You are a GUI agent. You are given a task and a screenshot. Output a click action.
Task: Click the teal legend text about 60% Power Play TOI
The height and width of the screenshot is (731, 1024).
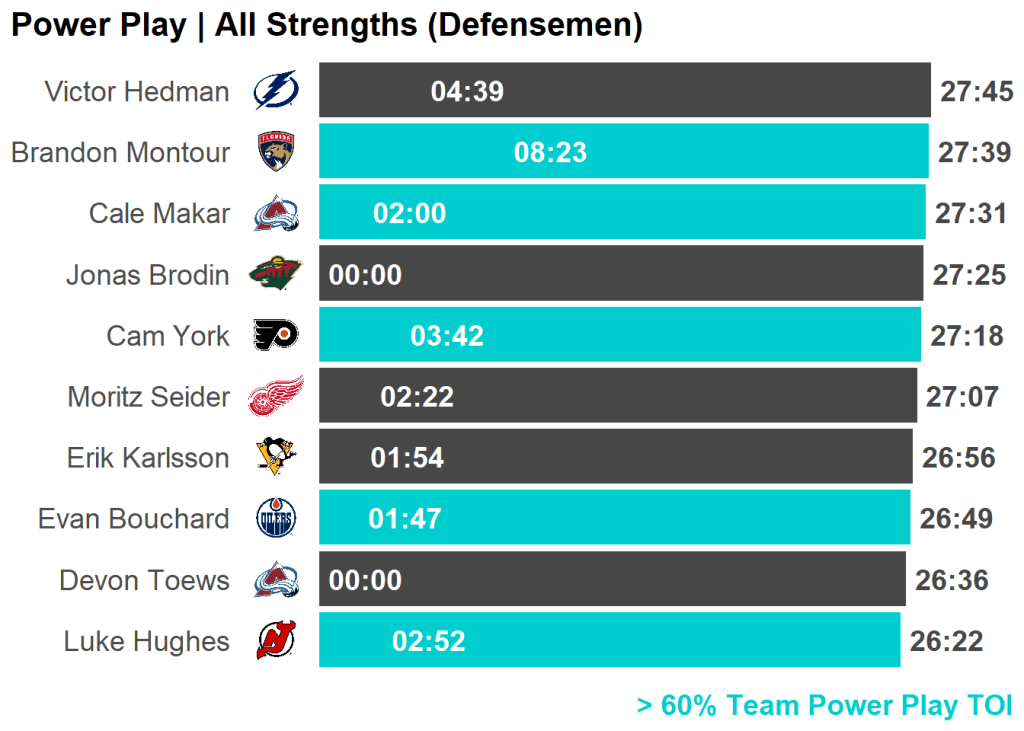click(x=824, y=705)
